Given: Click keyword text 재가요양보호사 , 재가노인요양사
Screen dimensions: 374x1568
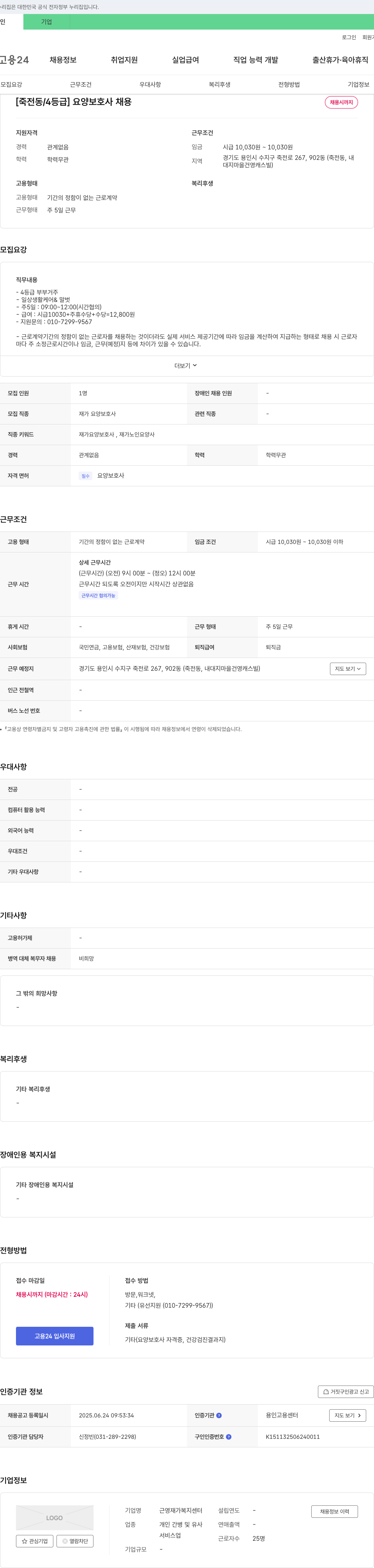Looking at the screenshot, I should coord(116,435).
